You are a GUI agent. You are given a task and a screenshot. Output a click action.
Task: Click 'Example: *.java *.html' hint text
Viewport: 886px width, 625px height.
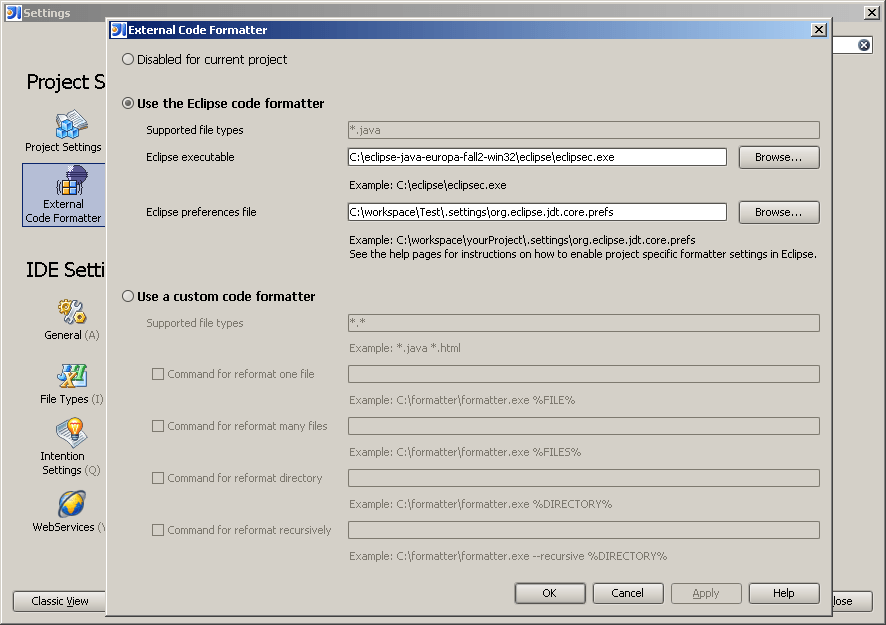pos(405,348)
